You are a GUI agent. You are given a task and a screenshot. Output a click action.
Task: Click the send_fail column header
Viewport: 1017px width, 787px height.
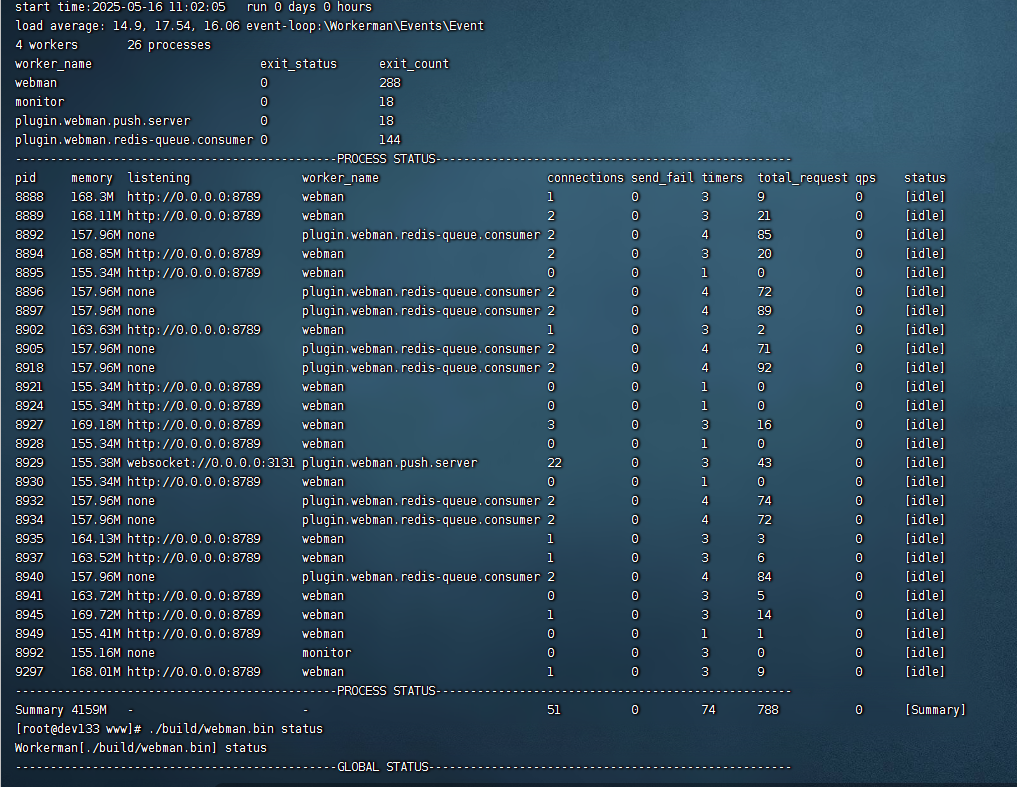pyautogui.click(x=662, y=178)
